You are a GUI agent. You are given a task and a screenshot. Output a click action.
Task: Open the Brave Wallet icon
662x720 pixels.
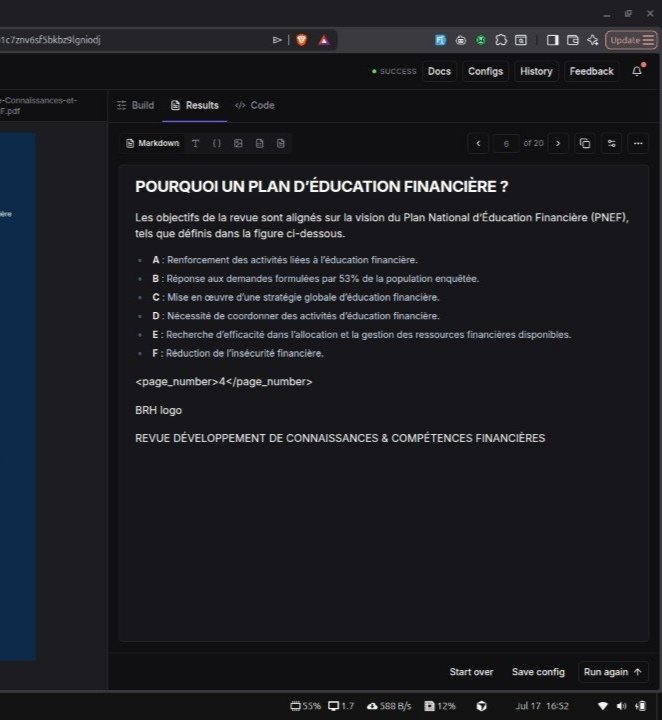click(572, 40)
